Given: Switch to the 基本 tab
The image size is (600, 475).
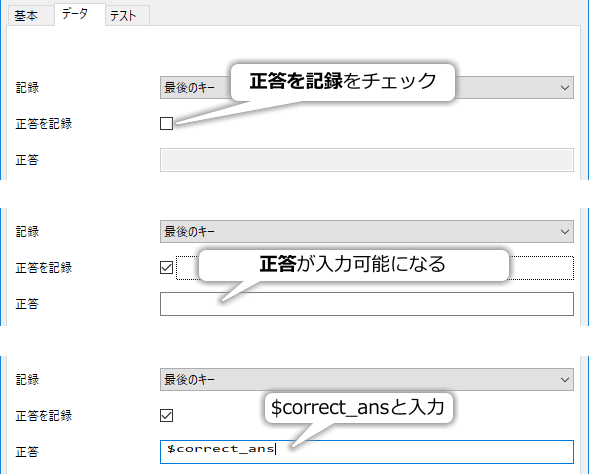Looking at the screenshot, I should [x=31, y=16].
